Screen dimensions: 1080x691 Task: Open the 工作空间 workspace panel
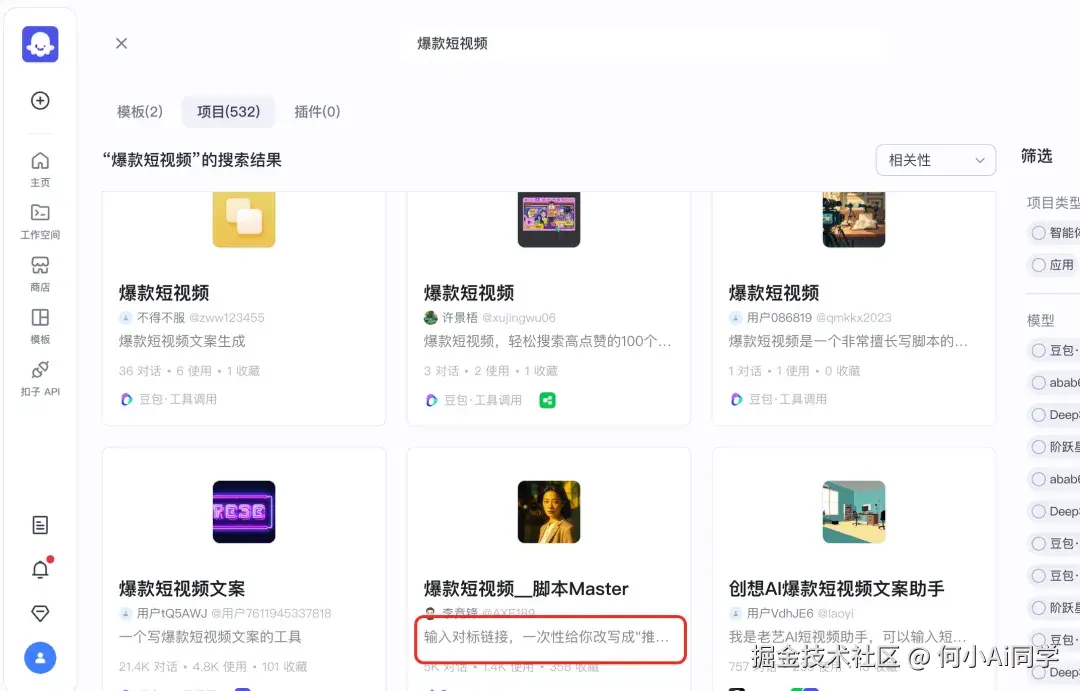pyautogui.click(x=40, y=222)
